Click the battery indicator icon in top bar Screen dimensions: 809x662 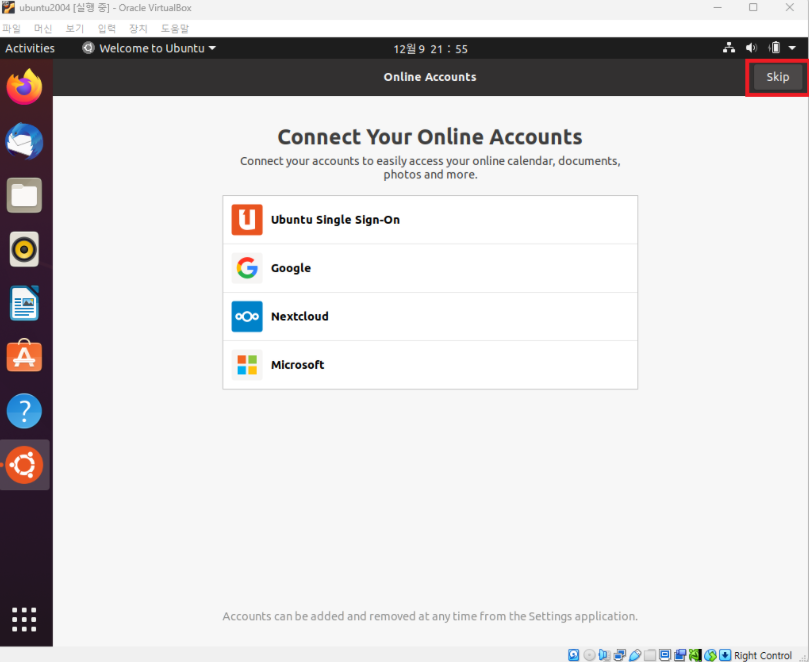(774, 48)
